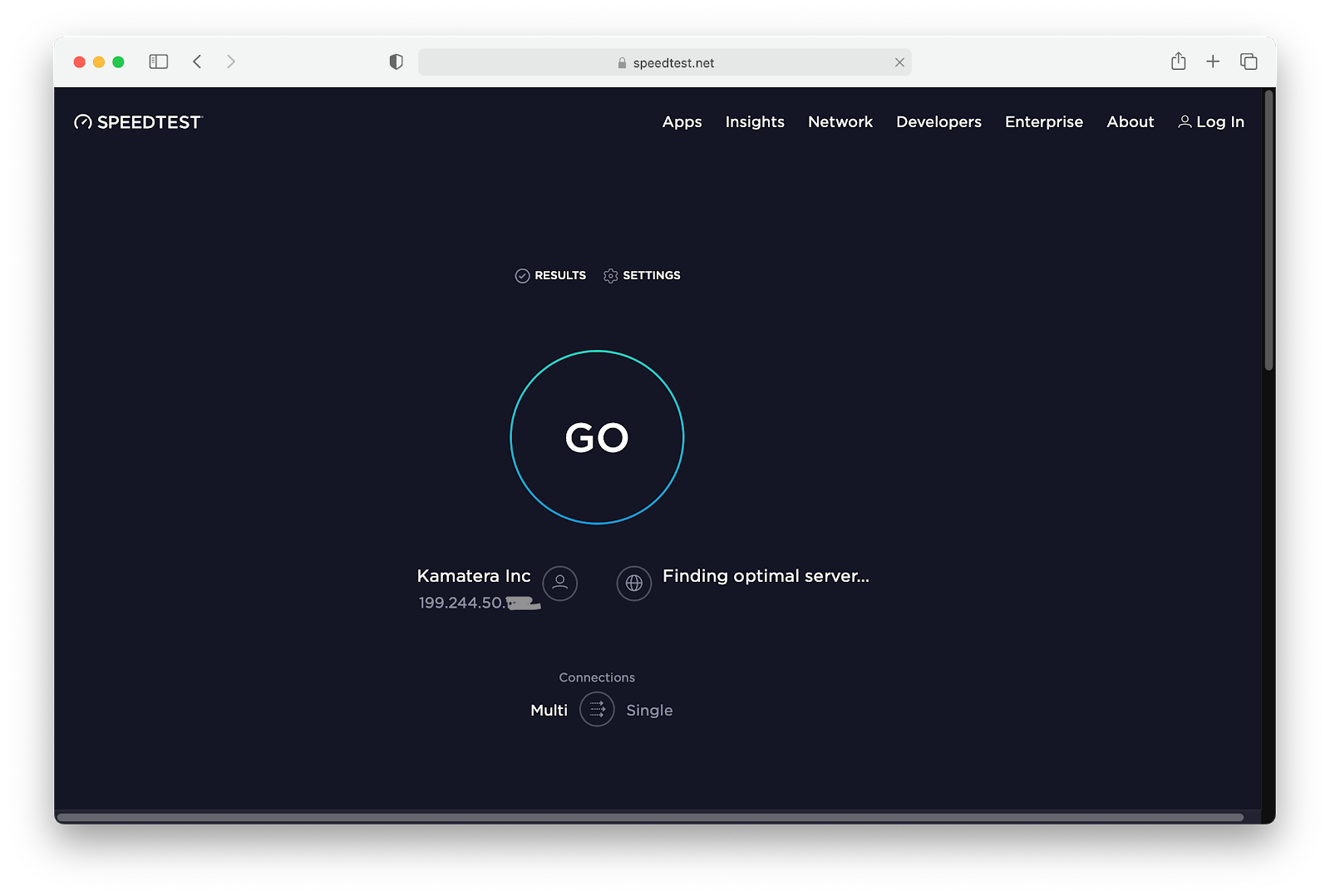Click the user icon beside Kamatera Inc

pyautogui.click(x=559, y=583)
